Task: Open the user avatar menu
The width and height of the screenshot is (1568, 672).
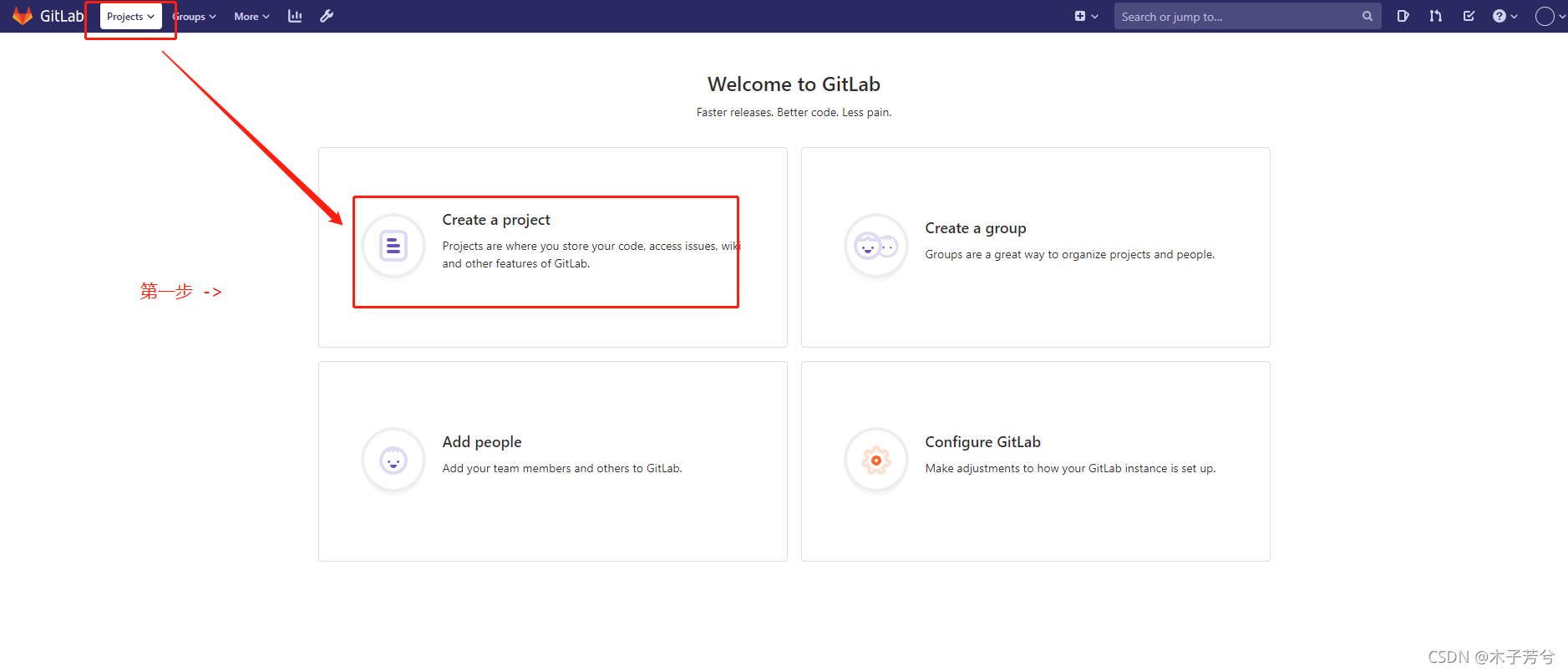Action: click(x=1550, y=16)
